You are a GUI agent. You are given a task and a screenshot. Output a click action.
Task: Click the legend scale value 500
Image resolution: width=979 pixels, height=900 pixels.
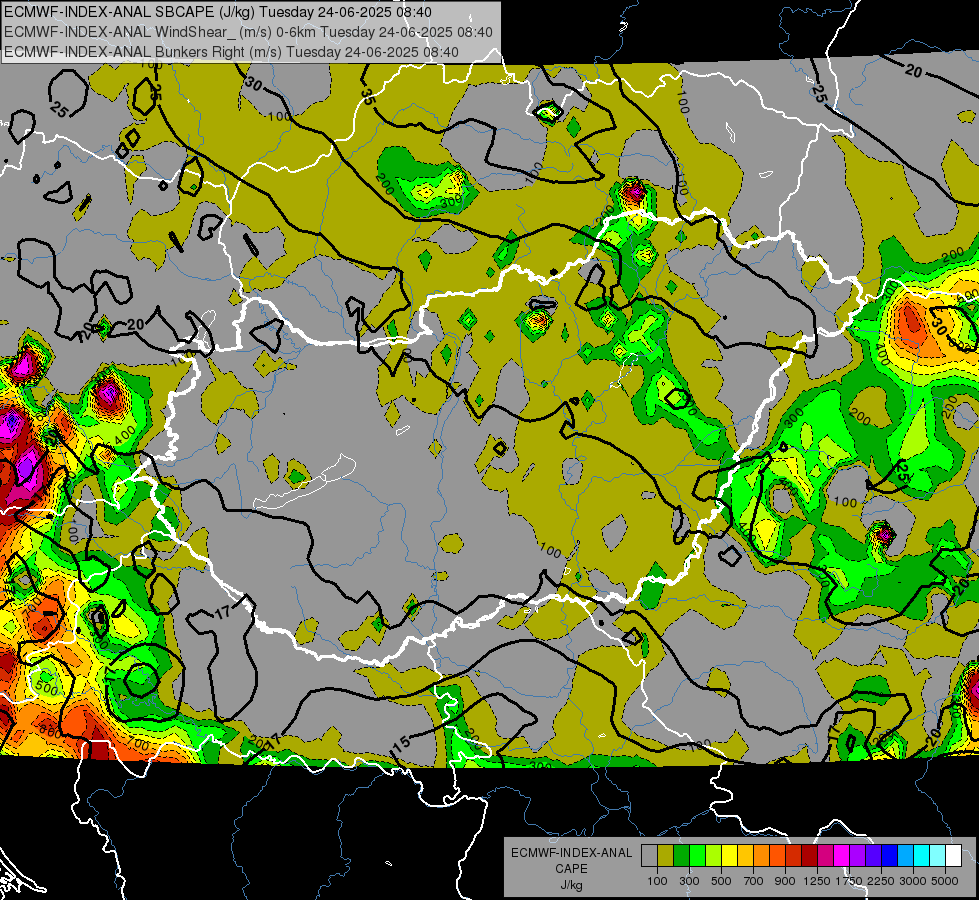point(721,881)
